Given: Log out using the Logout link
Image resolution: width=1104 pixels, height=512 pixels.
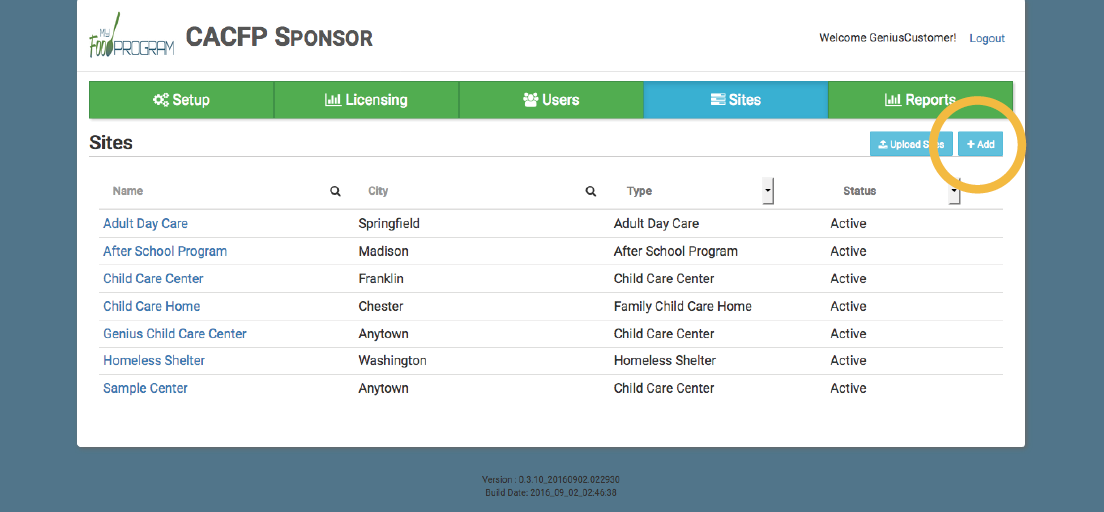Looking at the screenshot, I should (x=986, y=38).
